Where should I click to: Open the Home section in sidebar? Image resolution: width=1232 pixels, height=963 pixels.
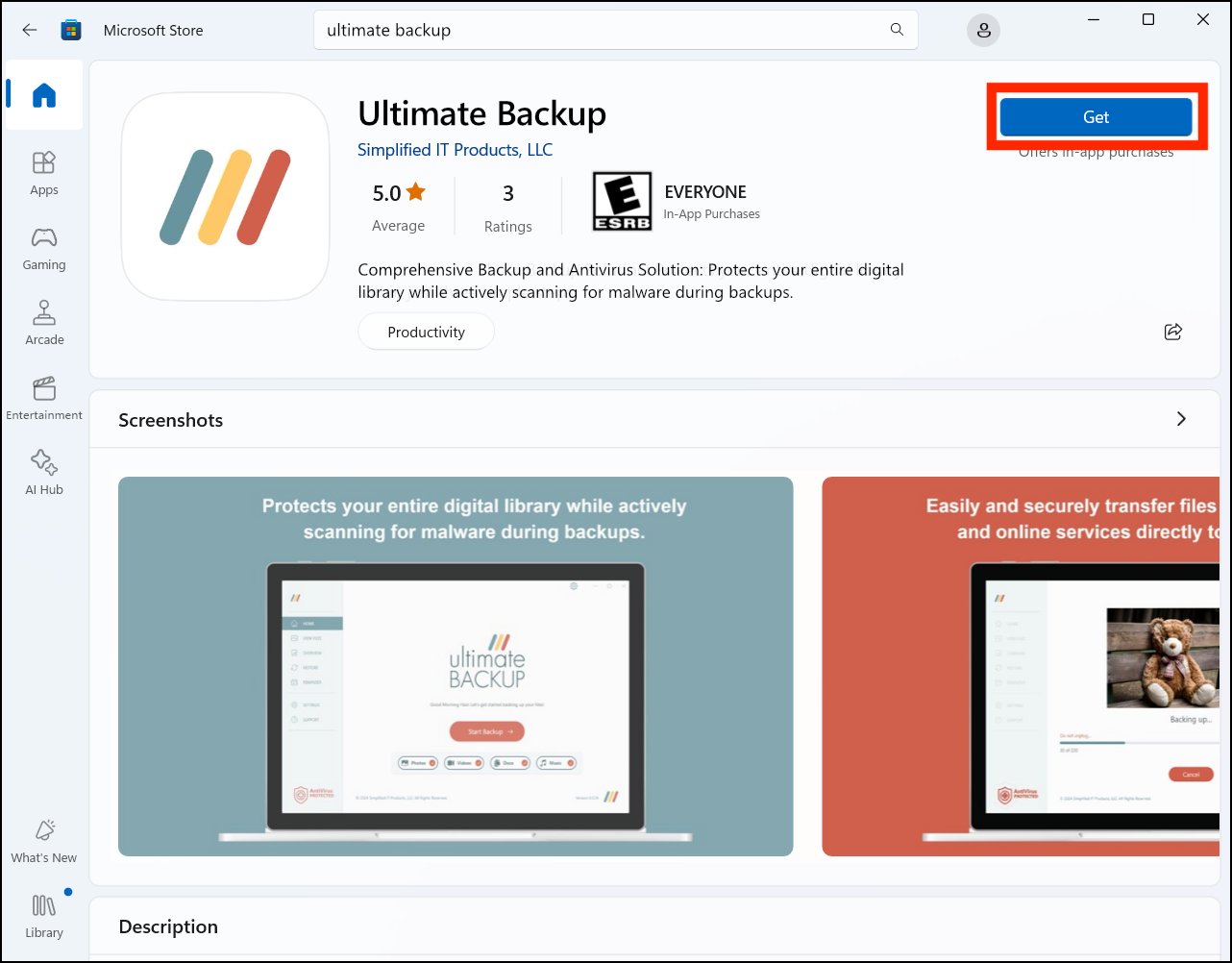pos(44,95)
